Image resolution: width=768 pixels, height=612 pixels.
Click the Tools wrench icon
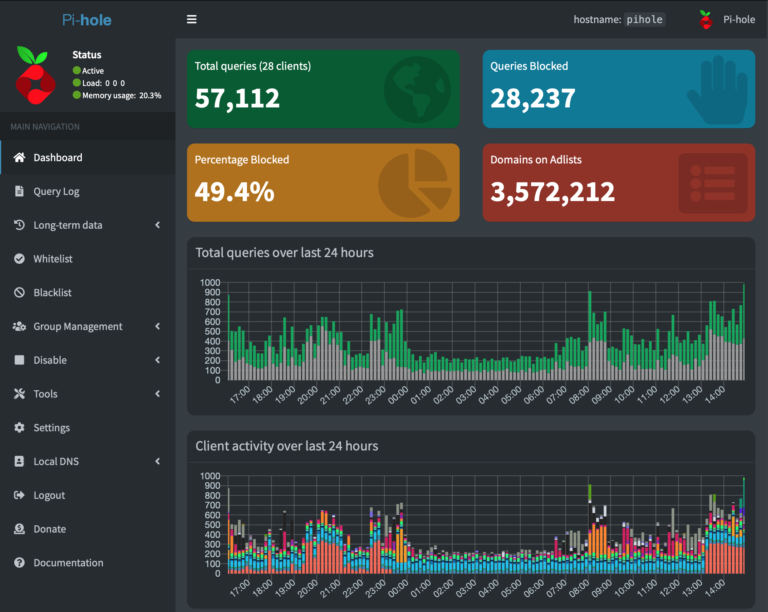click(x=19, y=394)
